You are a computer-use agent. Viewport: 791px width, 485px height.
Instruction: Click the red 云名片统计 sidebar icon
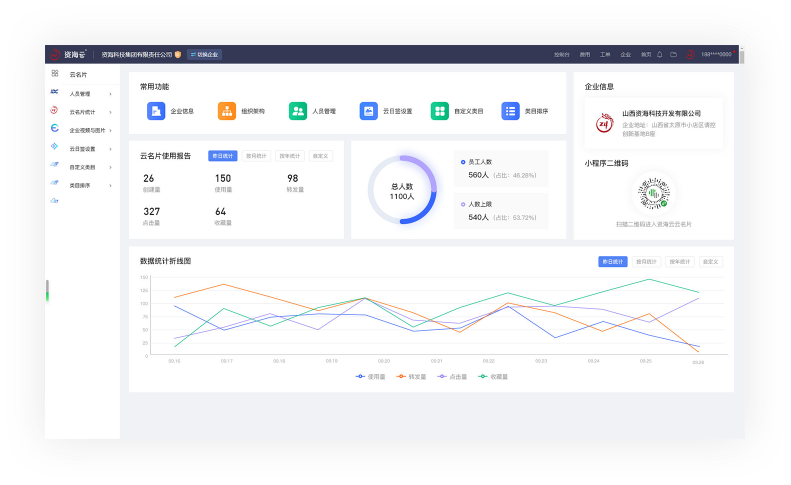54,110
